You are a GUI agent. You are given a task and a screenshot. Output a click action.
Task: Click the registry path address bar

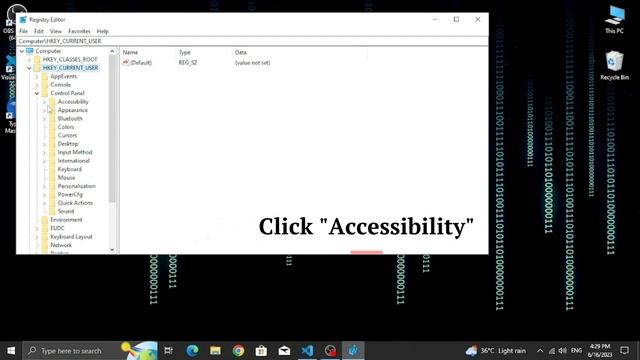coord(252,41)
